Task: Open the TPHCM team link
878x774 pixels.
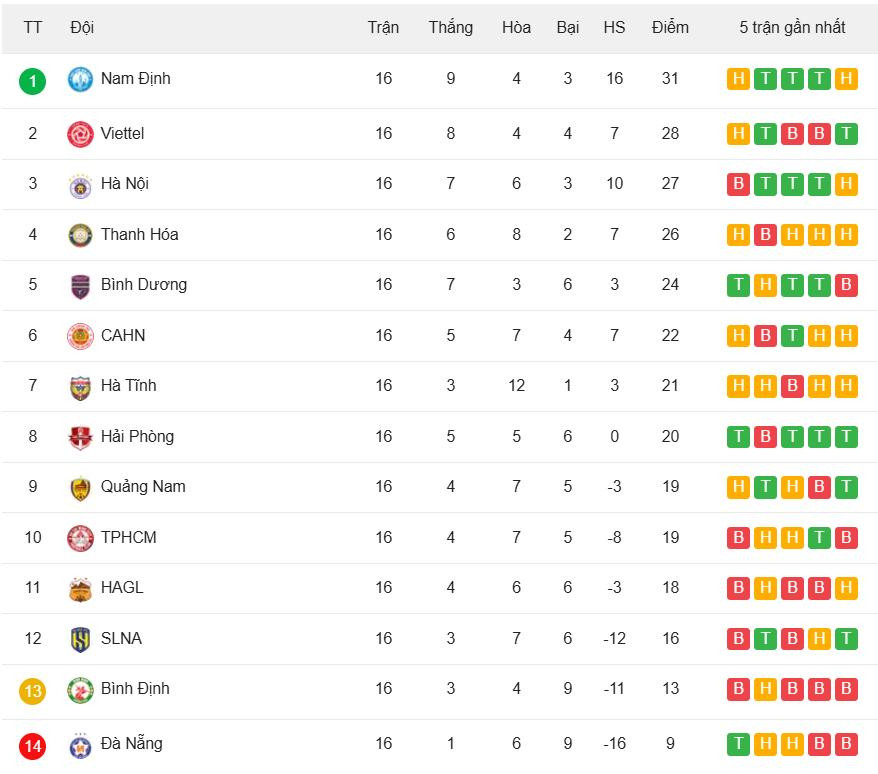Action: [x=129, y=538]
